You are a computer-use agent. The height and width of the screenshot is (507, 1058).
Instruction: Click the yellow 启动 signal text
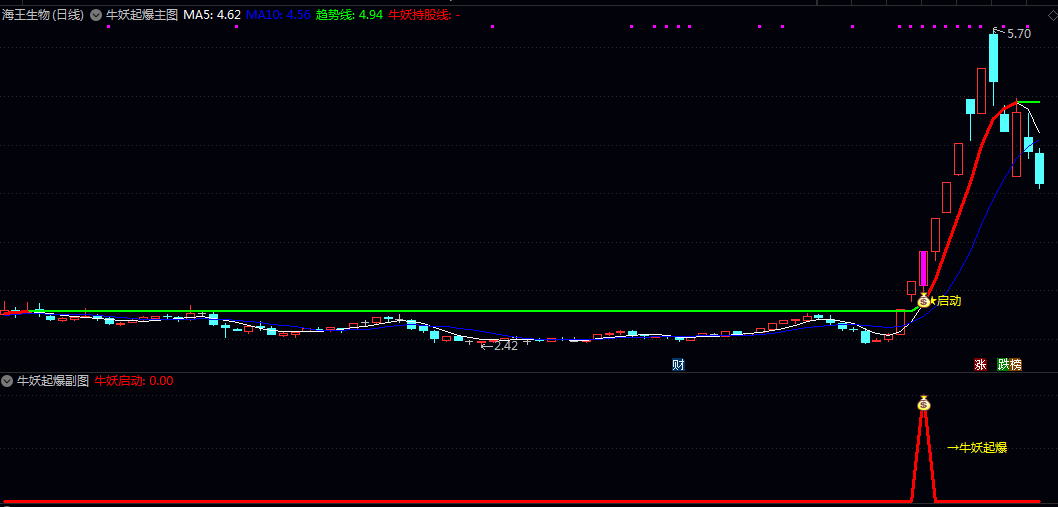[x=948, y=300]
